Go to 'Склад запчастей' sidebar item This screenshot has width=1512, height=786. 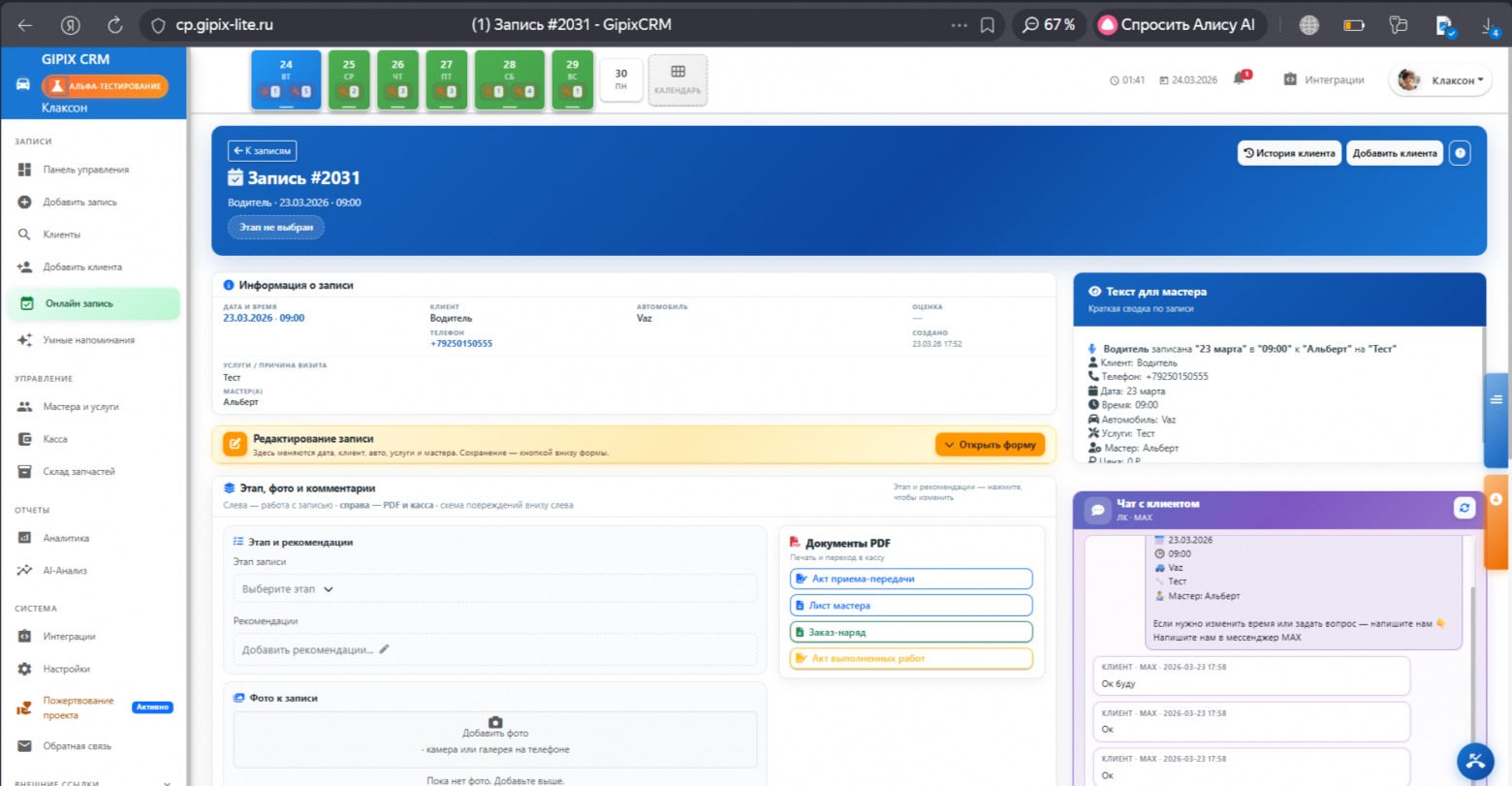coord(79,472)
